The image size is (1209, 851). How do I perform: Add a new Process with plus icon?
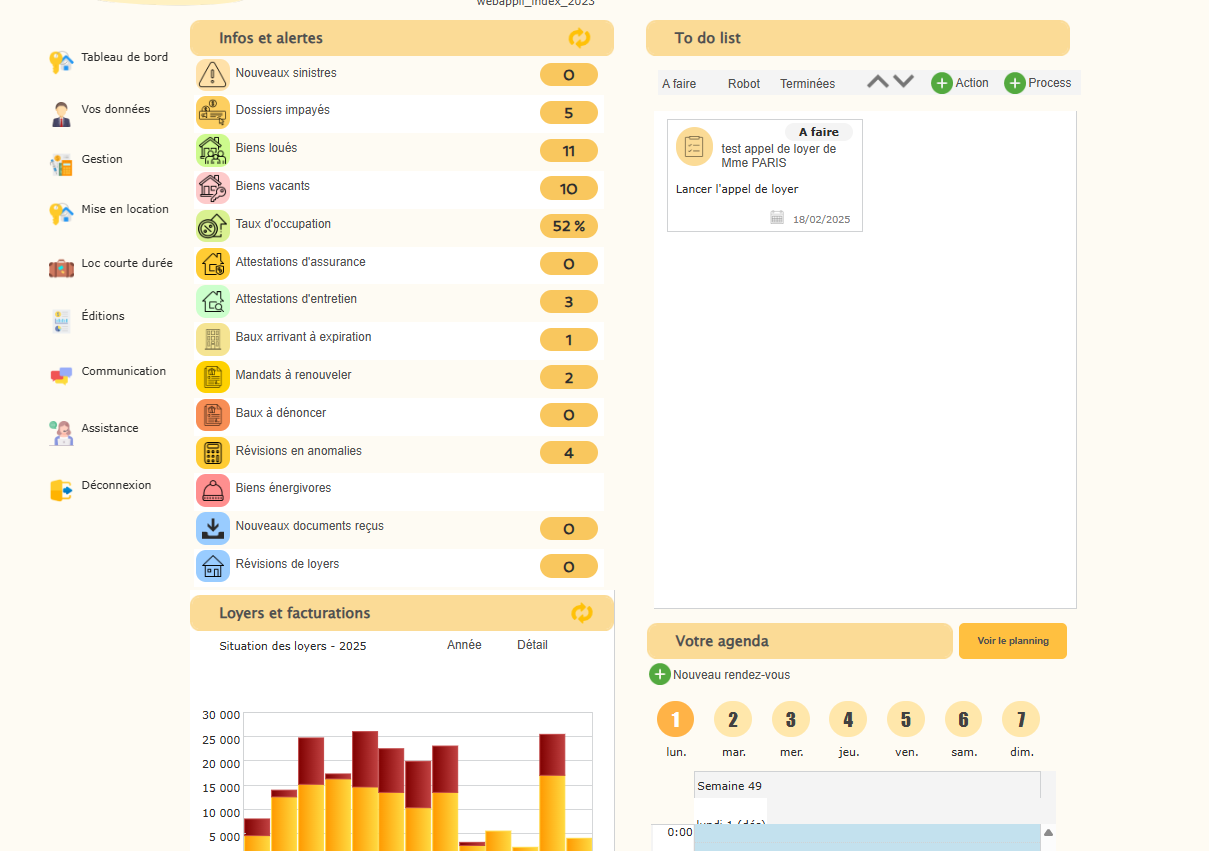coord(1015,83)
